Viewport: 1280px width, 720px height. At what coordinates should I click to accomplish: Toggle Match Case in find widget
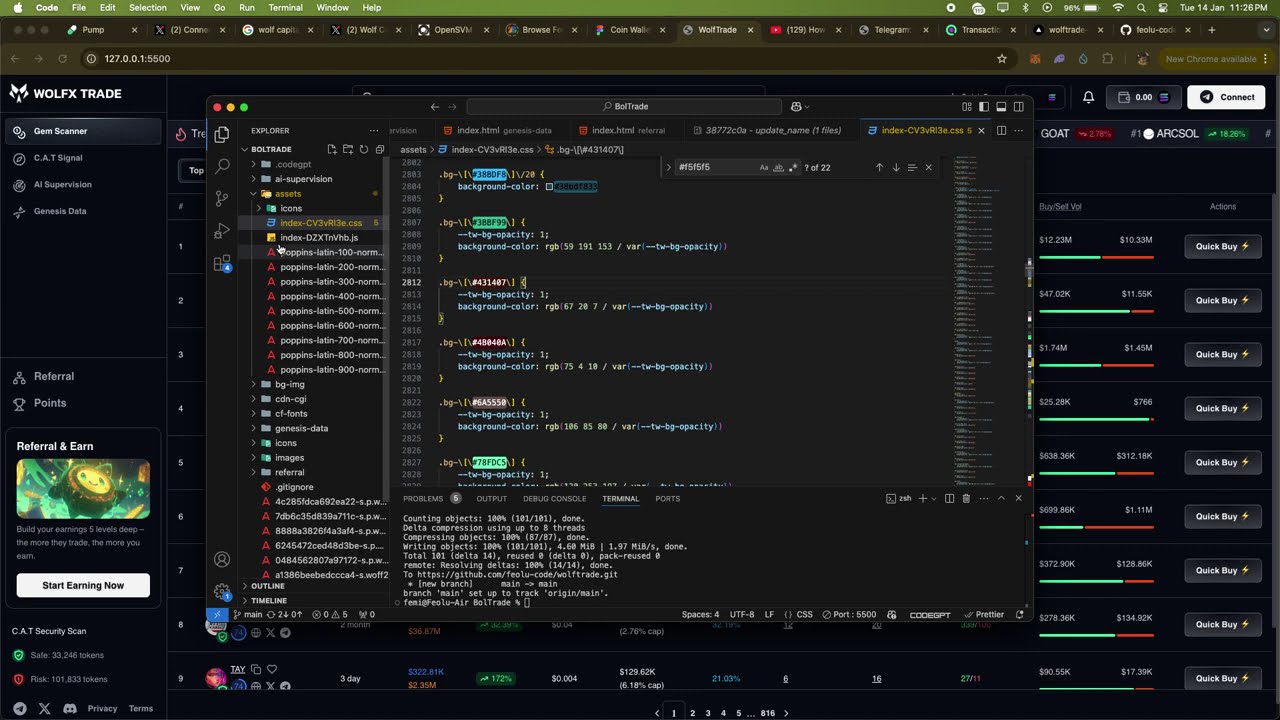click(764, 167)
